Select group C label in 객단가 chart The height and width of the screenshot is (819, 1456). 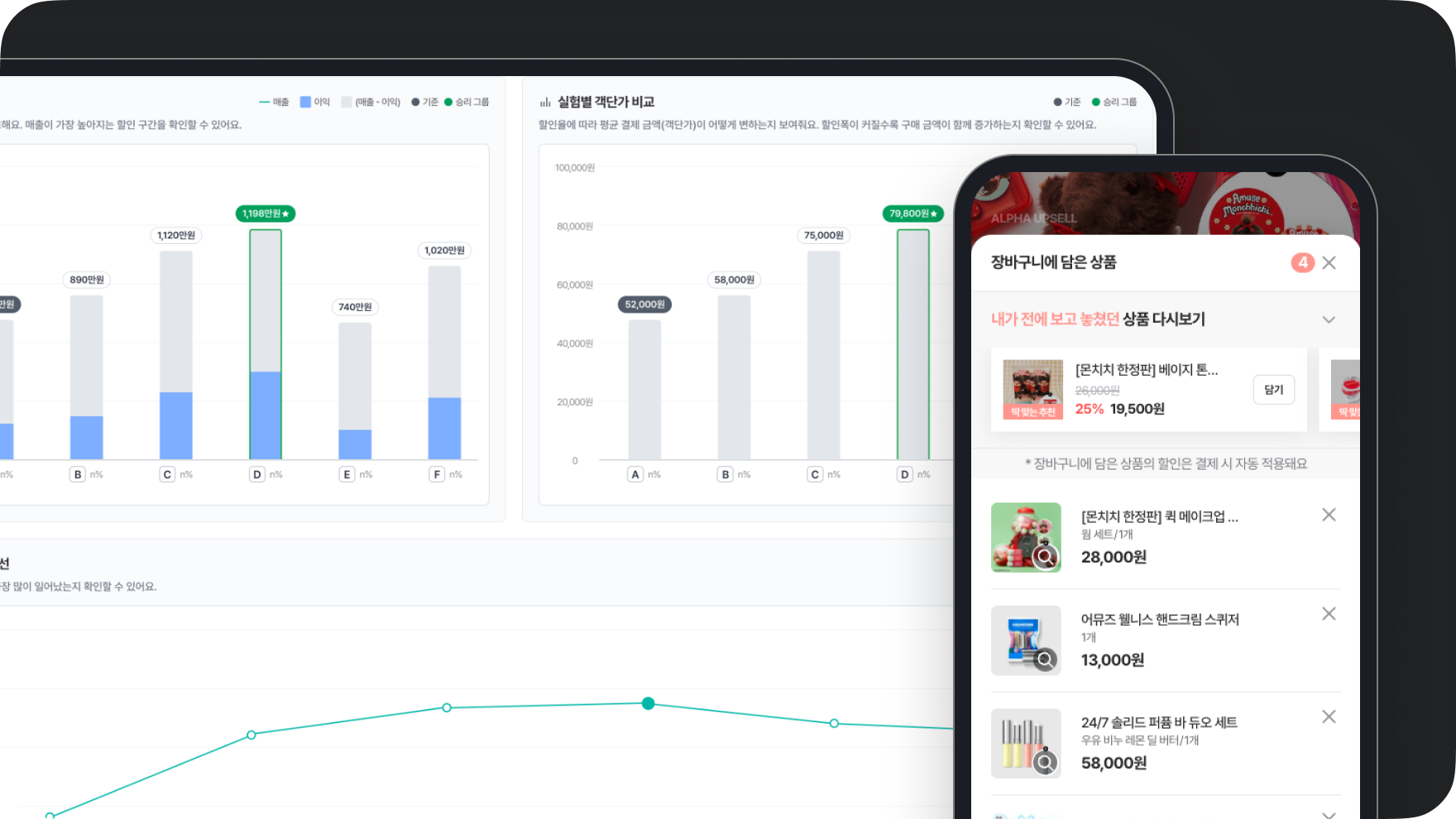(x=815, y=474)
